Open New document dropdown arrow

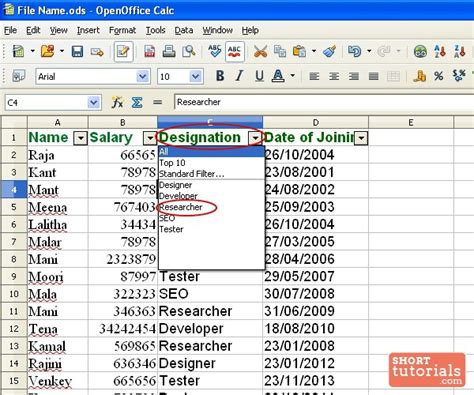click(32, 51)
